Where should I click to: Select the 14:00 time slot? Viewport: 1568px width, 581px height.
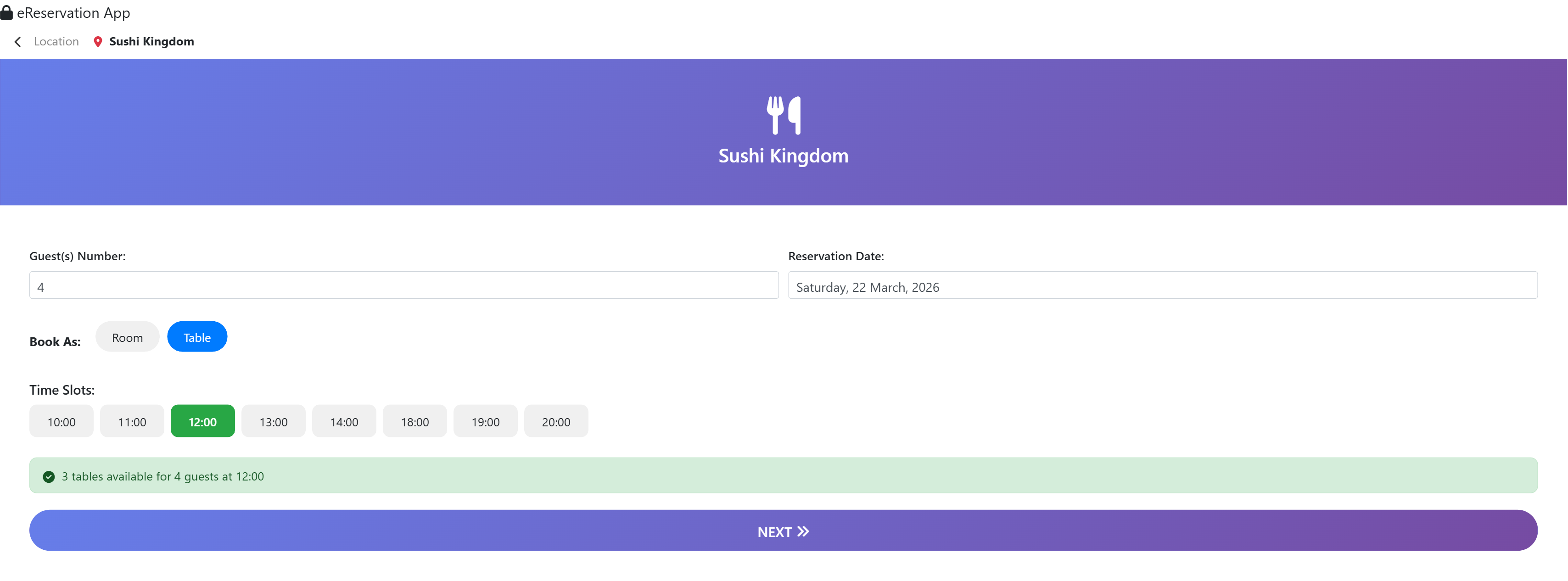pos(344,420)
